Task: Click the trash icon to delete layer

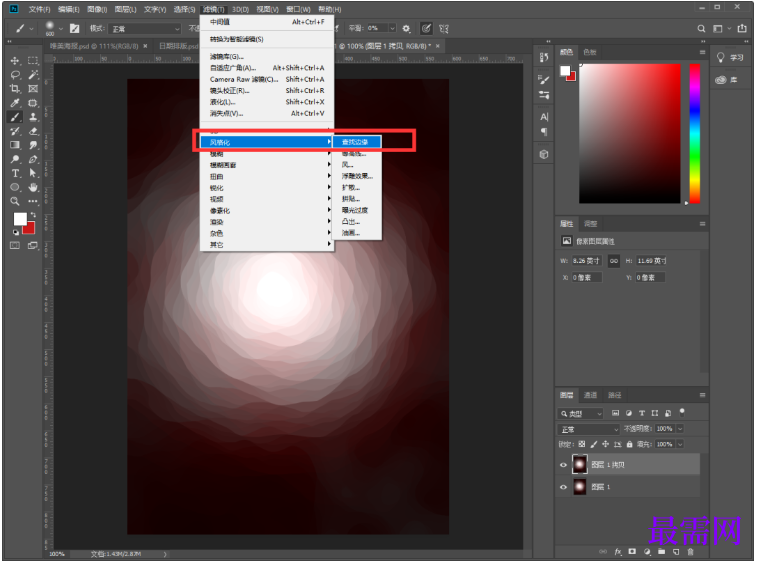Action: [x=689, y=551]
